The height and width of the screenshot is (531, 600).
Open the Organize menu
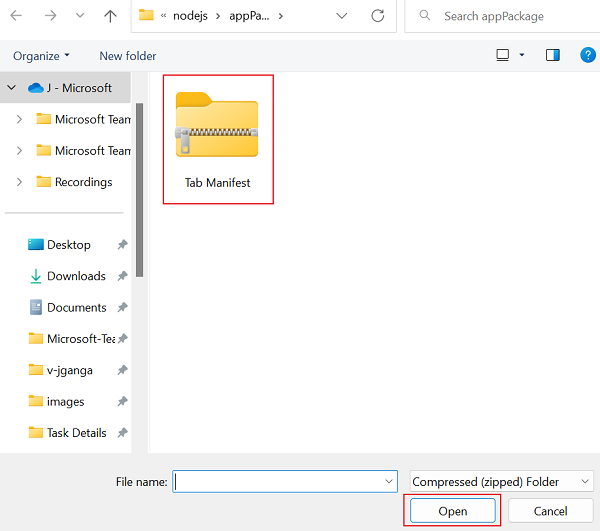click(x=41, y=56)
